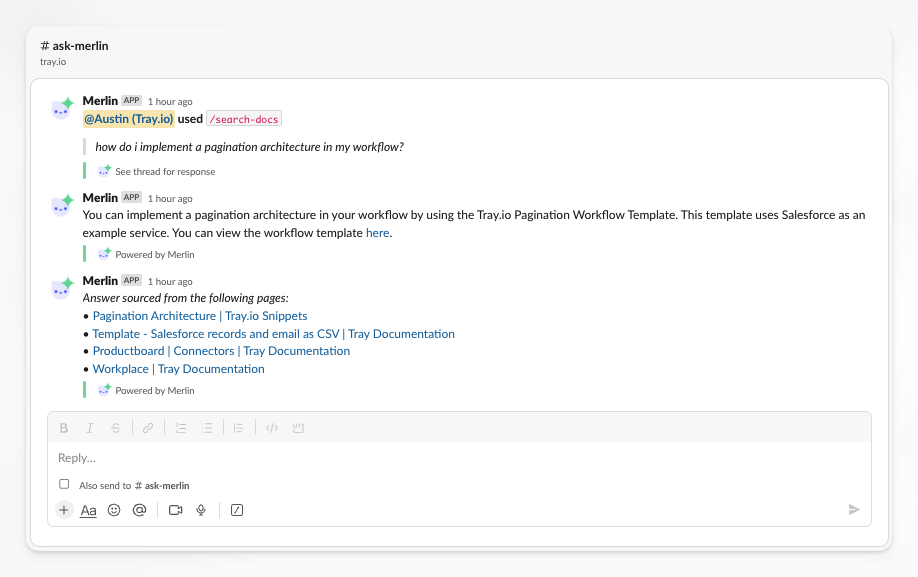The height and width of the screenshot is (577, 918).
Task: Click Merlin avatar on first message
Action: click(x=63, y=108)
